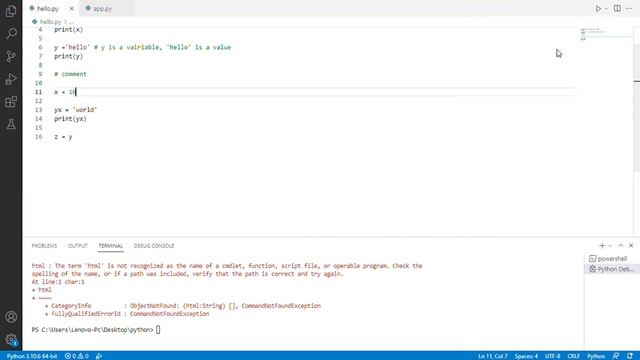Image resolution: width=640 pixels, height=360 pixels.
Task: Click hello.py in the breadcrumb
Action: [50, 22]
